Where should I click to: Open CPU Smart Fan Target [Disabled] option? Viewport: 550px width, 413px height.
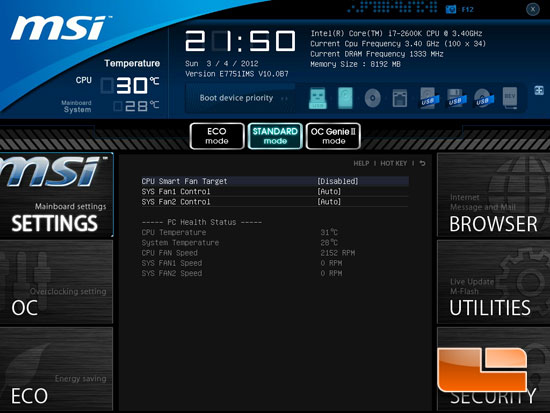pos(275,181)
